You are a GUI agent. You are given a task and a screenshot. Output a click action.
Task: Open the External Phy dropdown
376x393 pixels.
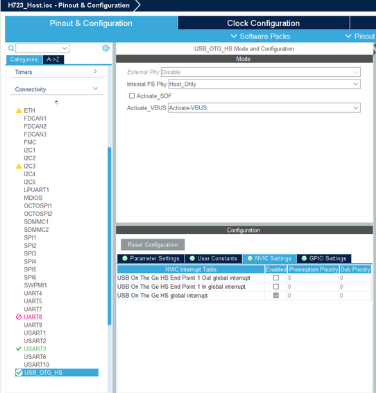pos(261,72)
